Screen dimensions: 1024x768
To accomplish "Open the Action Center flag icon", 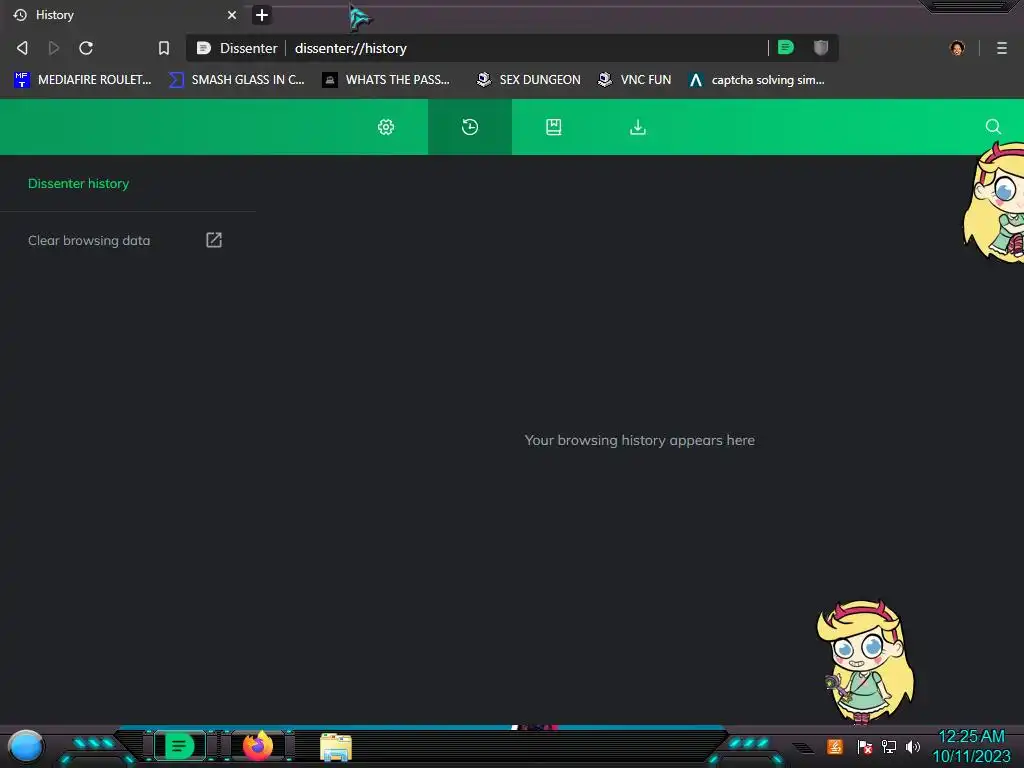I will pyautogui.click(x=865, y=746).
